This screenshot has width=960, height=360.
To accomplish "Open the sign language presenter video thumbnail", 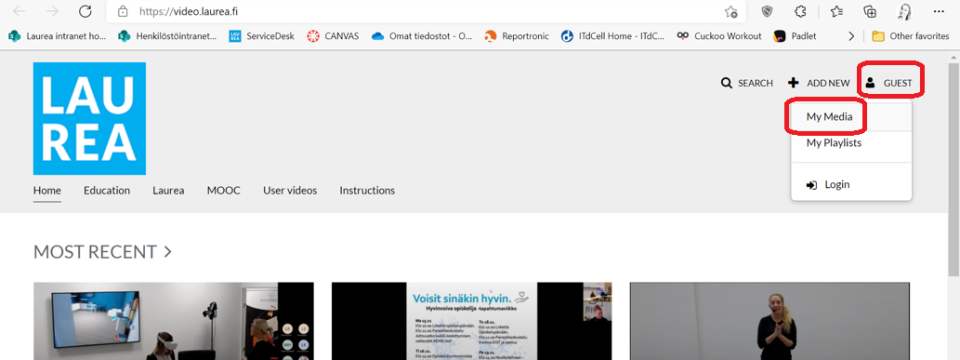I will [x=770, y=321].
